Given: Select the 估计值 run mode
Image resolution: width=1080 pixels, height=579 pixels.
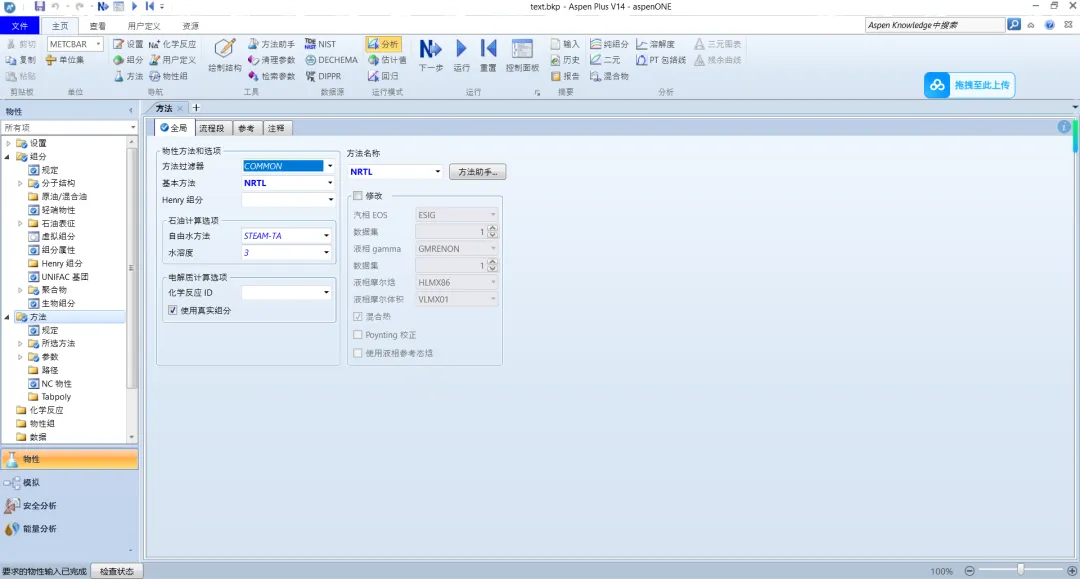Looking at the screenshot, I should click(386, 60).
